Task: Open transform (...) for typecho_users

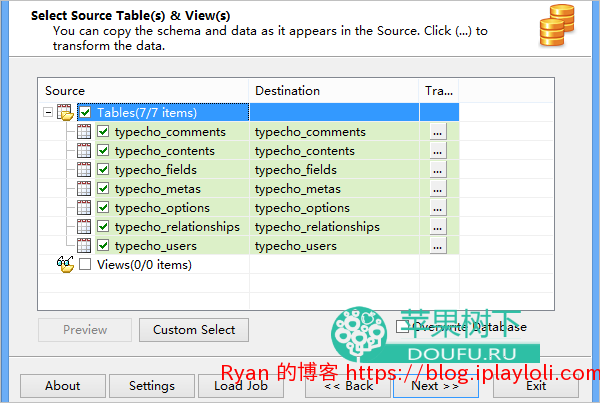Action: 438,246
